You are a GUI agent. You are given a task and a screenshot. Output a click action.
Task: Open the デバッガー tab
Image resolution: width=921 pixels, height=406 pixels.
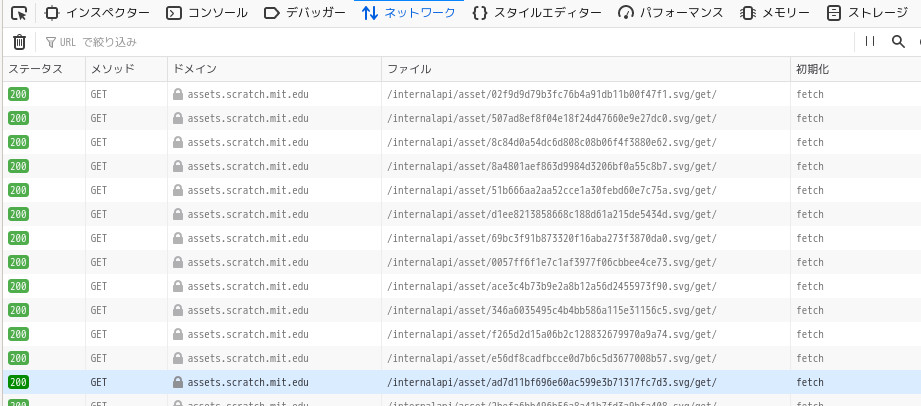point(304,13)
